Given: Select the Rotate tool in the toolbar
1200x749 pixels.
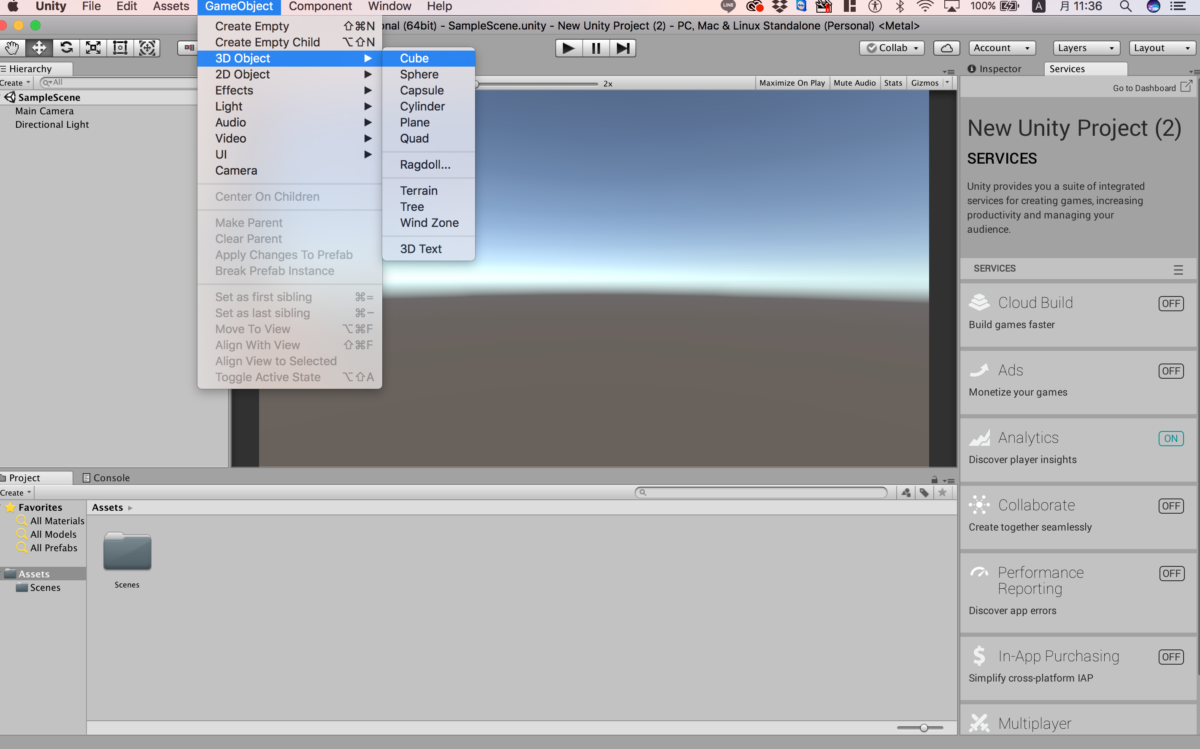Looking at the screenshot, I should point(67,47).
